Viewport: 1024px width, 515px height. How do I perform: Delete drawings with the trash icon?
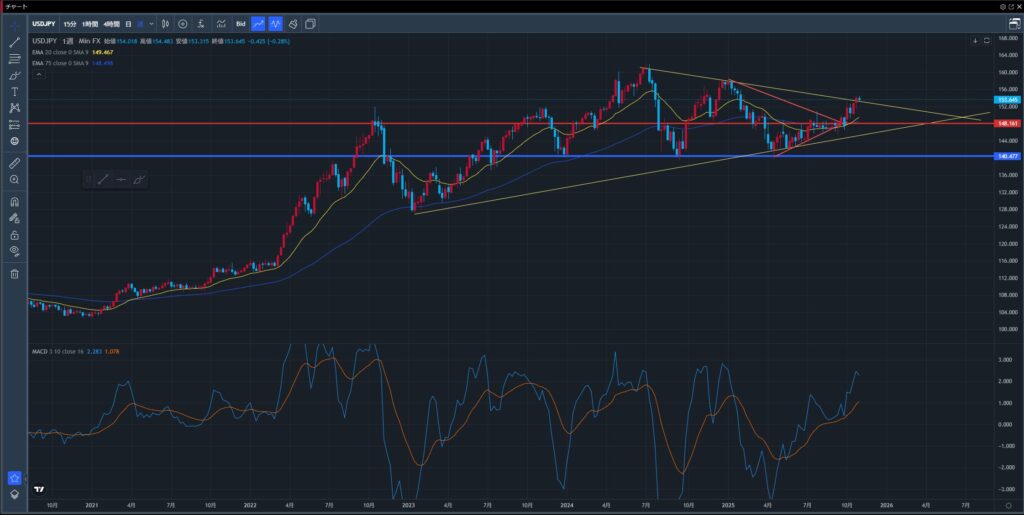15,273
